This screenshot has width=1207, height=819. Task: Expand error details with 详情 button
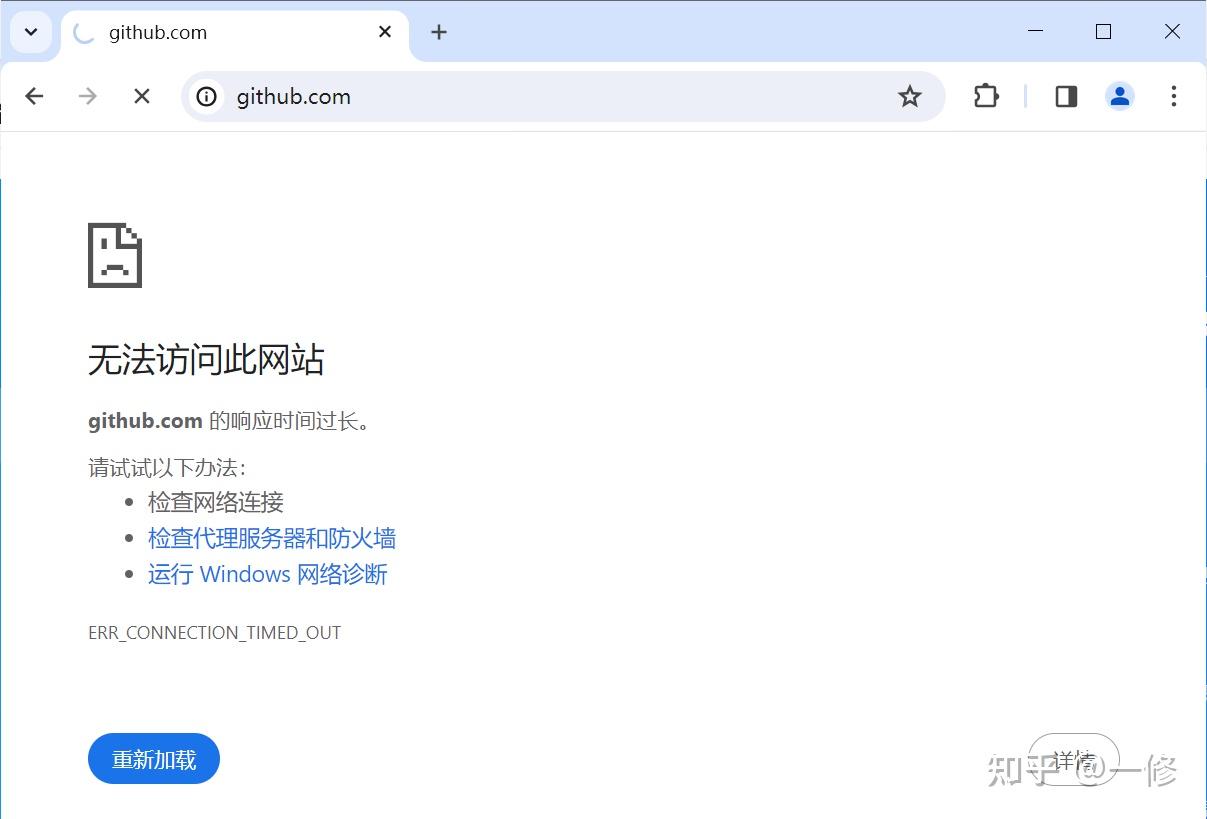[x=1073, y=758]
